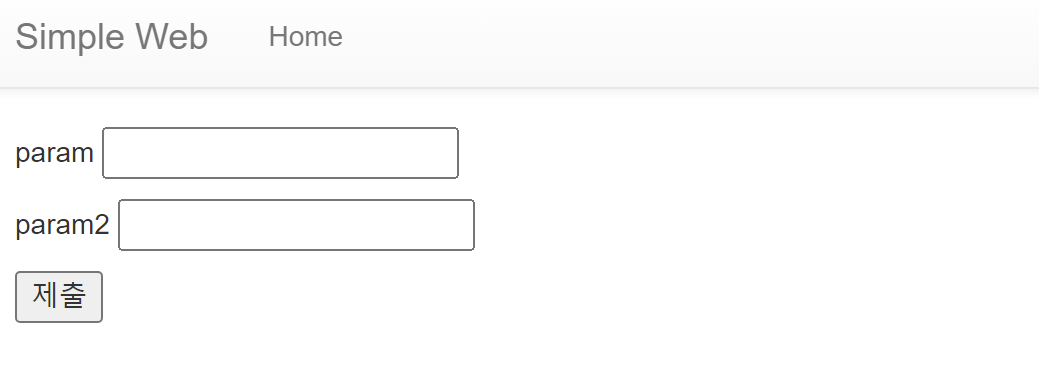Focus the param text input field
Image resolution: width=1039 pixels, height=369 pixels.
(280, 153)
